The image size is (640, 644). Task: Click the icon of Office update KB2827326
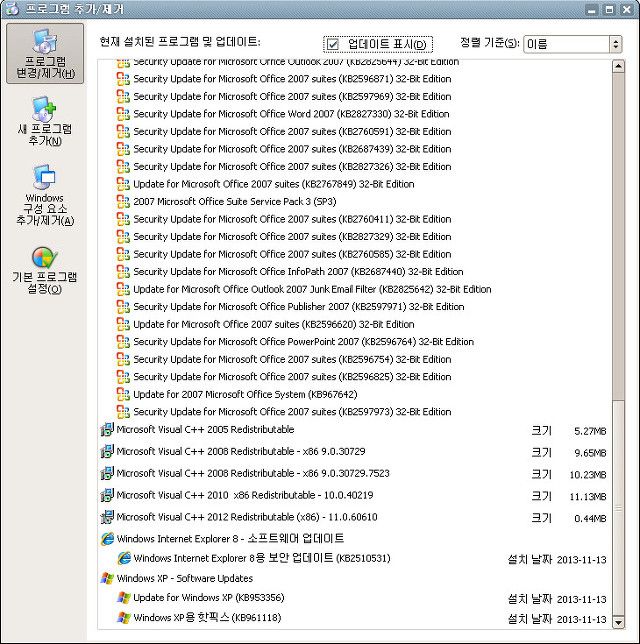point(123,166)
